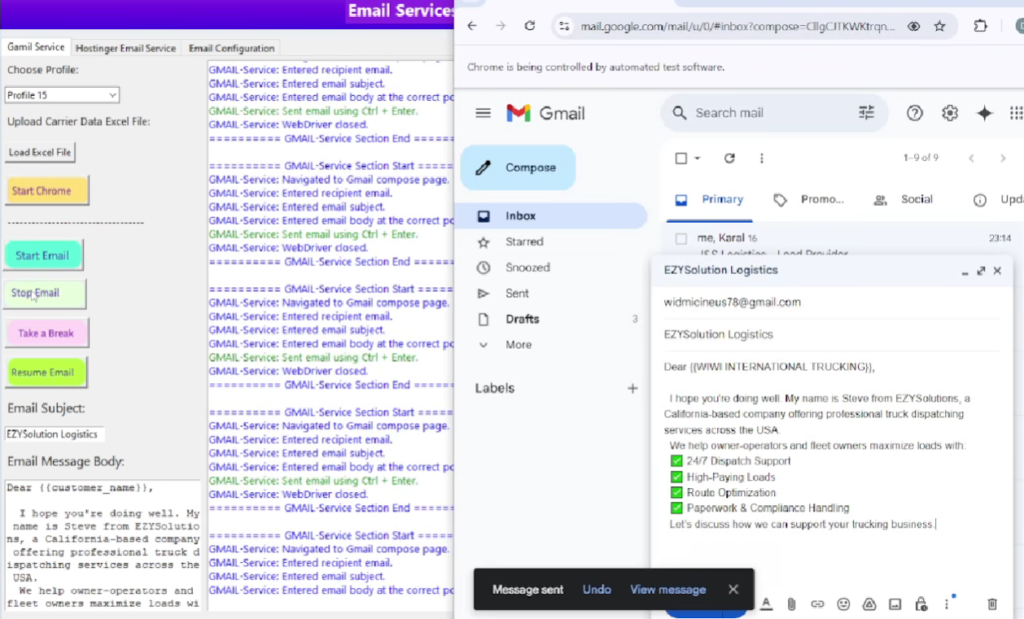Image resolution: width=1024 pixels, height=619 pixels.
Task: Open the select-all dropdown arrow
Action: coord(697,158)
